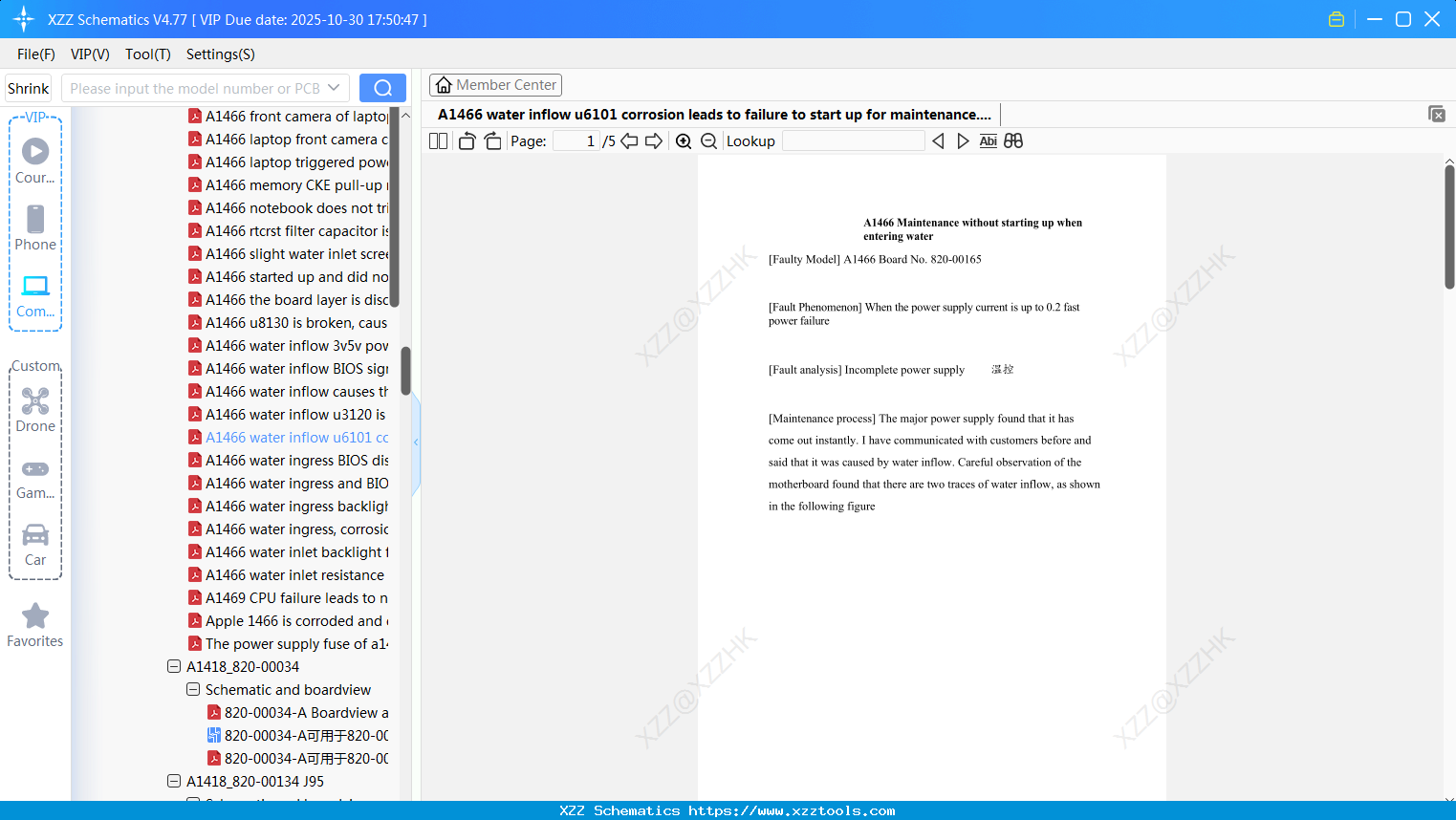Collapse the A1418_820-00034 tree node
Screen dimensions: 1456x820
(174, 667)
